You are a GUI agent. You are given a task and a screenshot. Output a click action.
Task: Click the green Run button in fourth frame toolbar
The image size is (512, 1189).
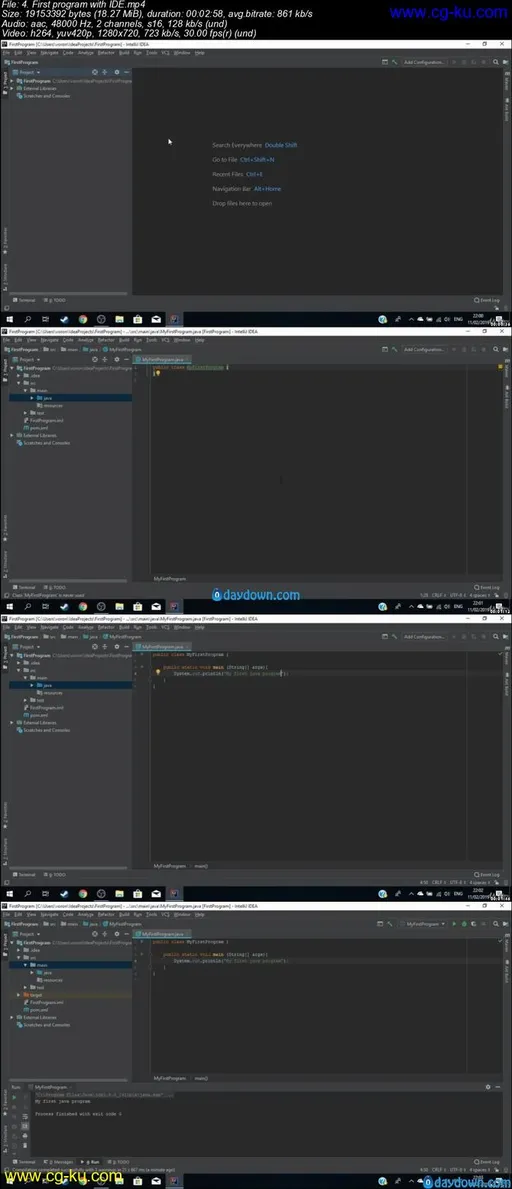454,924
